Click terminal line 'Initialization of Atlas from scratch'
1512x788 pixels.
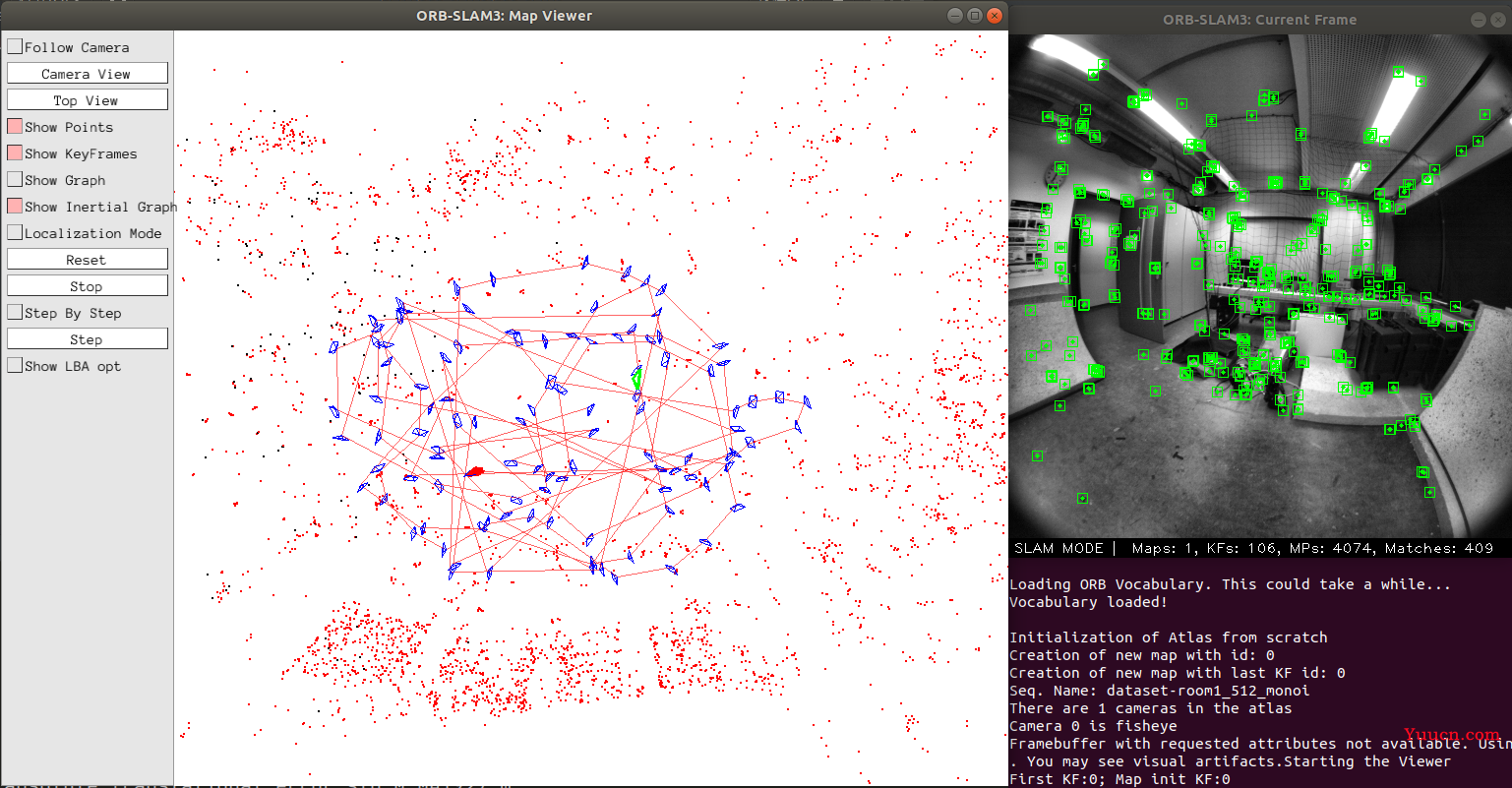pos(1169,637)
